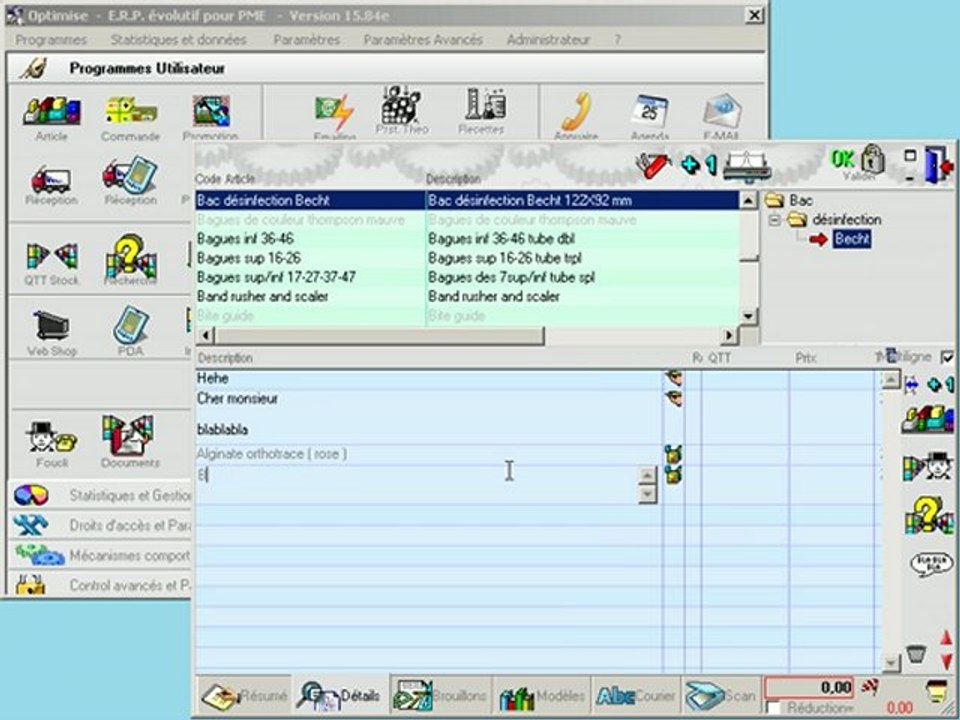This screenshot has width=960, height=720.
Task: Expand Control avancés section
Action: [101, 585]
